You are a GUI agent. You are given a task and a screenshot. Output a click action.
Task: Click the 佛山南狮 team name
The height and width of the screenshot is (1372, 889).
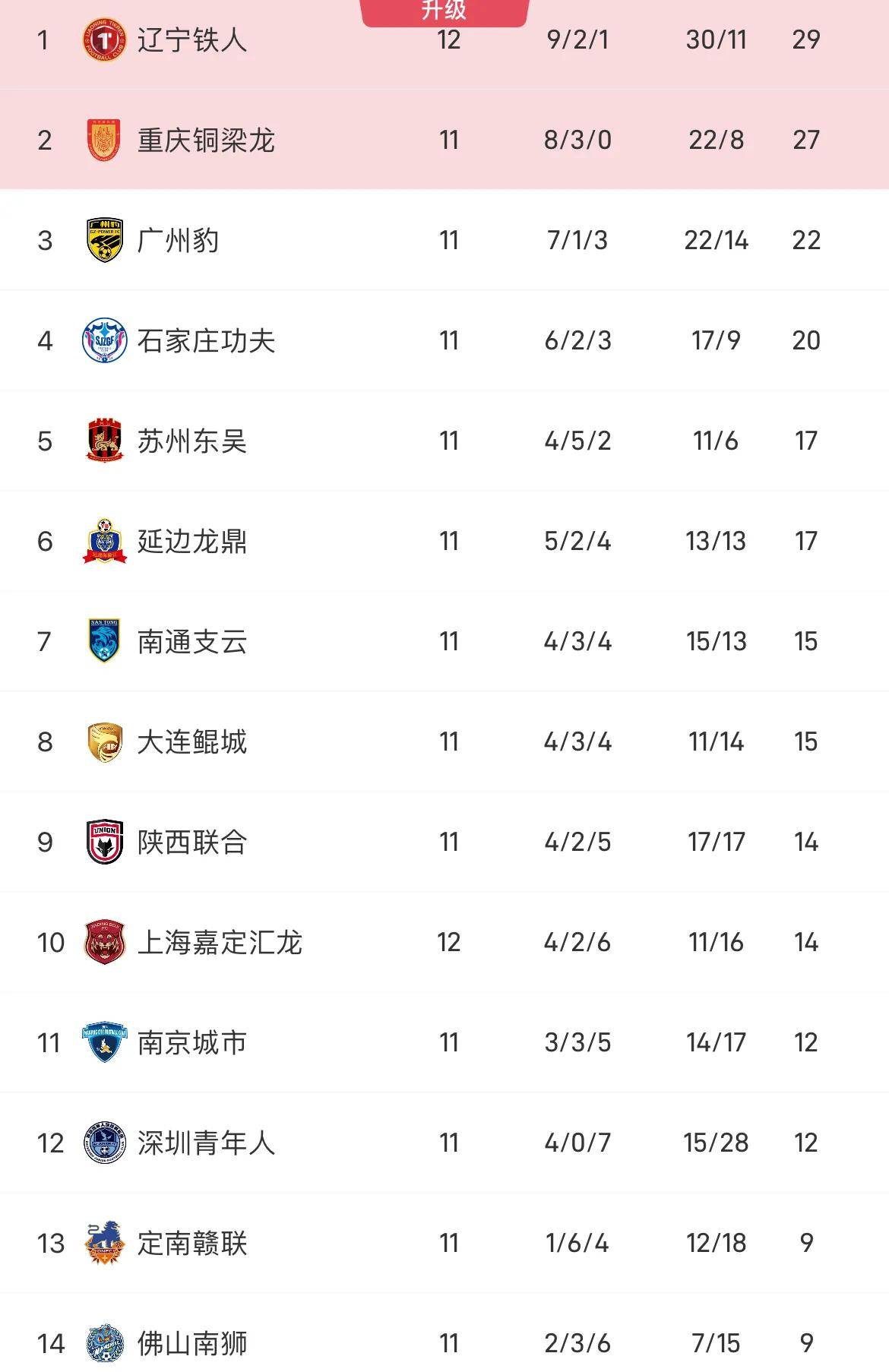coord(192,1344)
